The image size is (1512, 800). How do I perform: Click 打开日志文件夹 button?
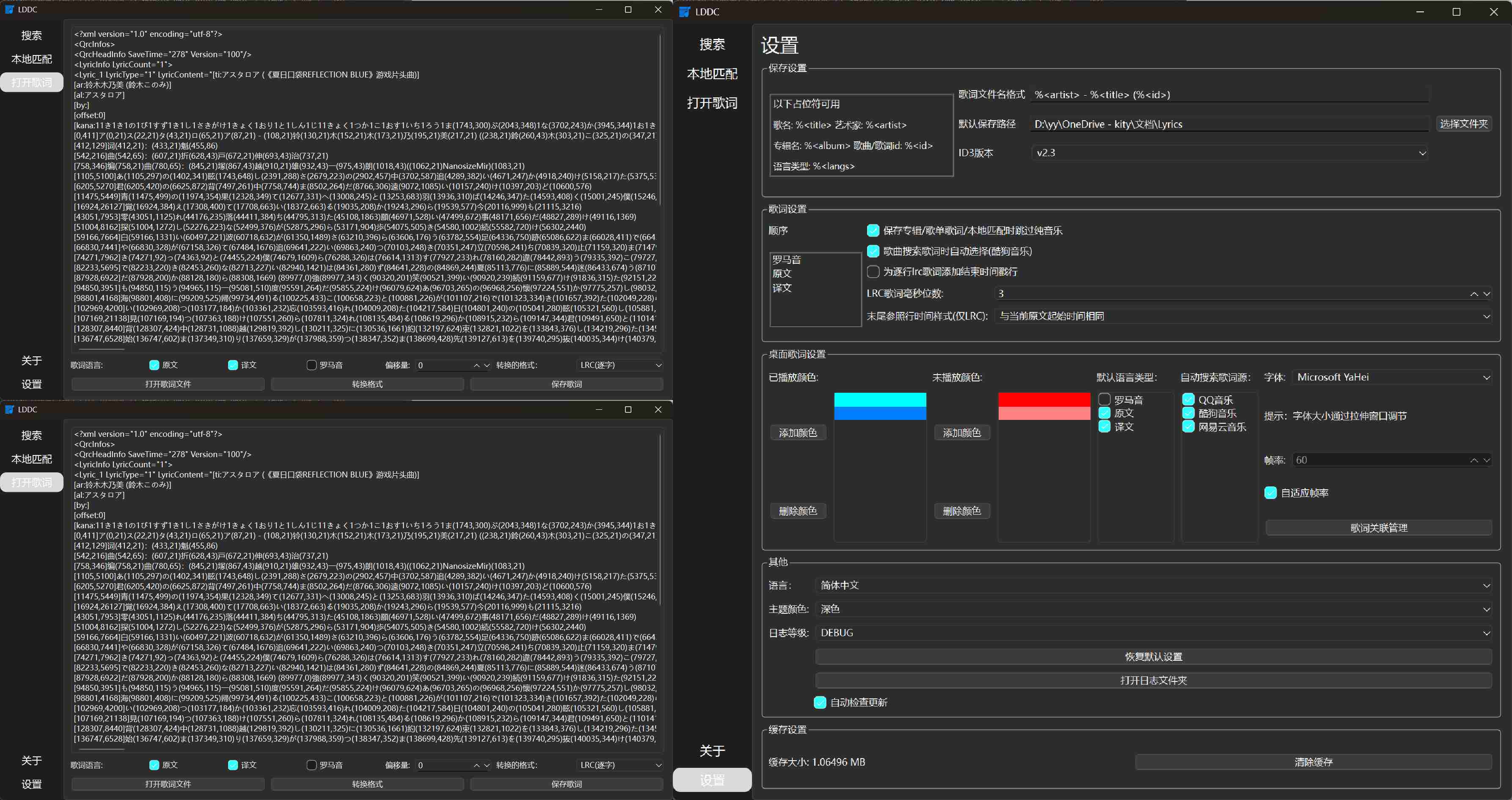point(1154,680)
